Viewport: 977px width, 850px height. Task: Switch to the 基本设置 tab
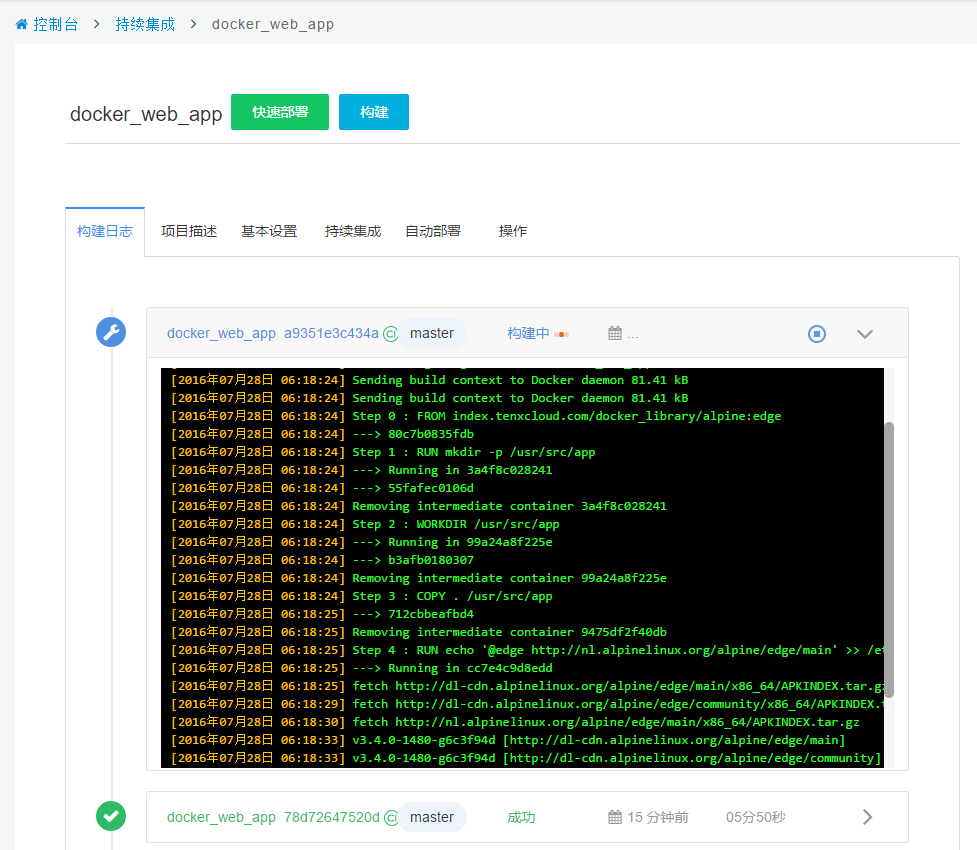click(x=268, y=230)
